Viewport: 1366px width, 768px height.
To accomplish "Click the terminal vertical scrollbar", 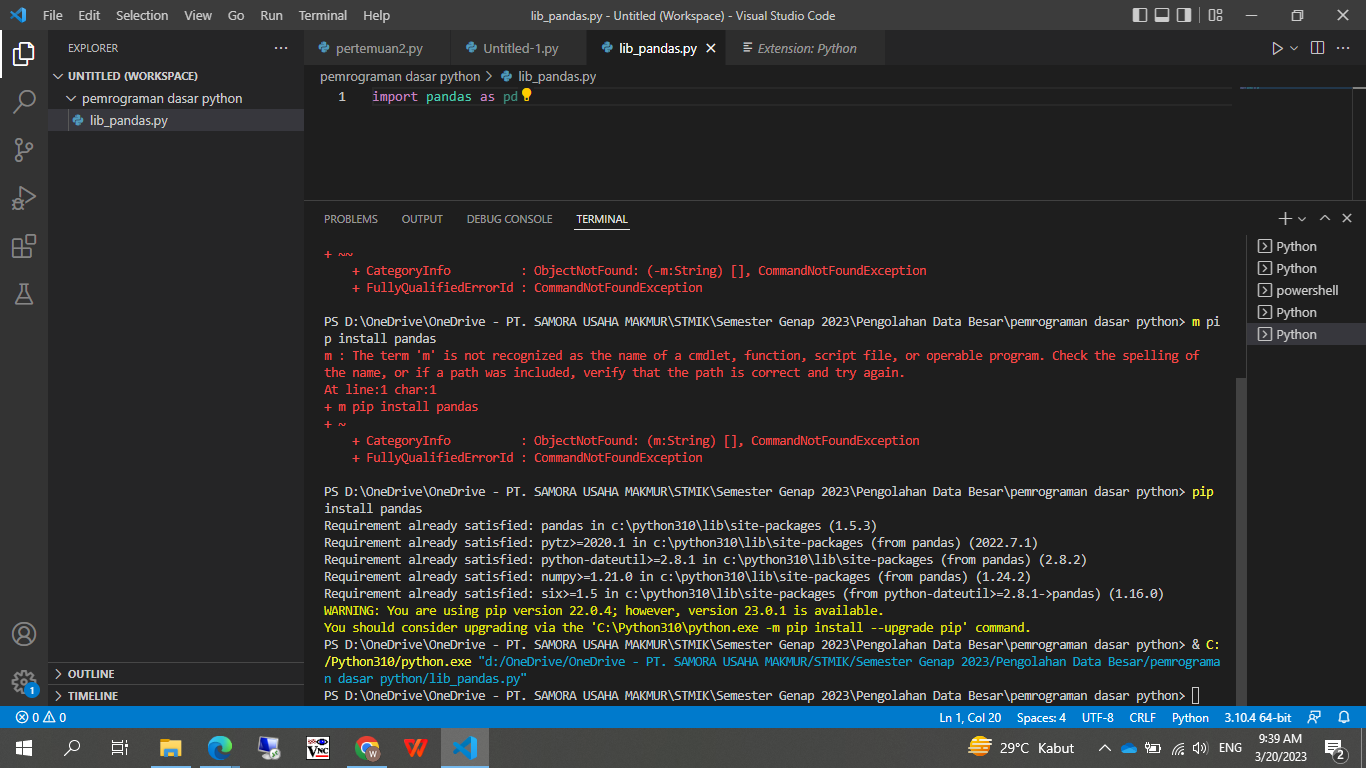I will click(1240, 540).
